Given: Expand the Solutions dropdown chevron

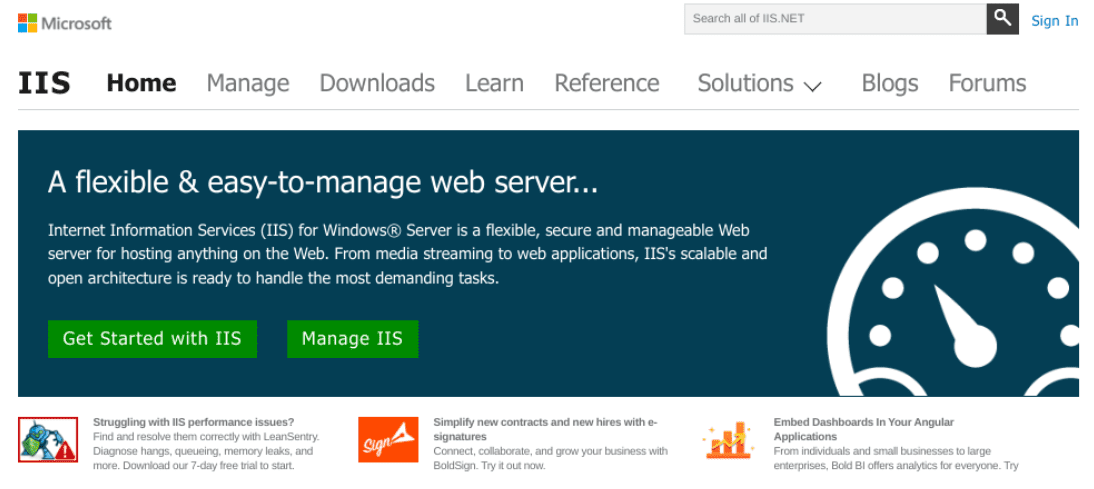Looking at the screenshot, I should click(812, 86).
